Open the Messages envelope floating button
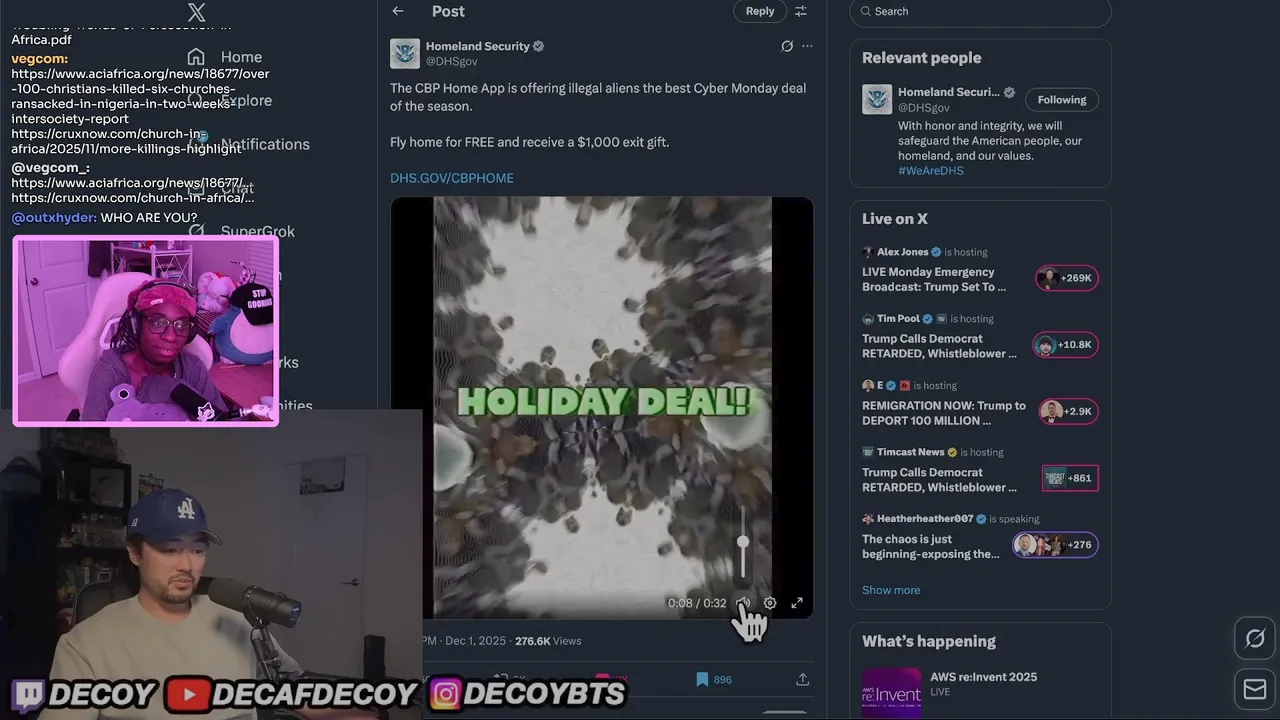The width and height of the screenshot is (1280, 720). (x=1255, y=689)
